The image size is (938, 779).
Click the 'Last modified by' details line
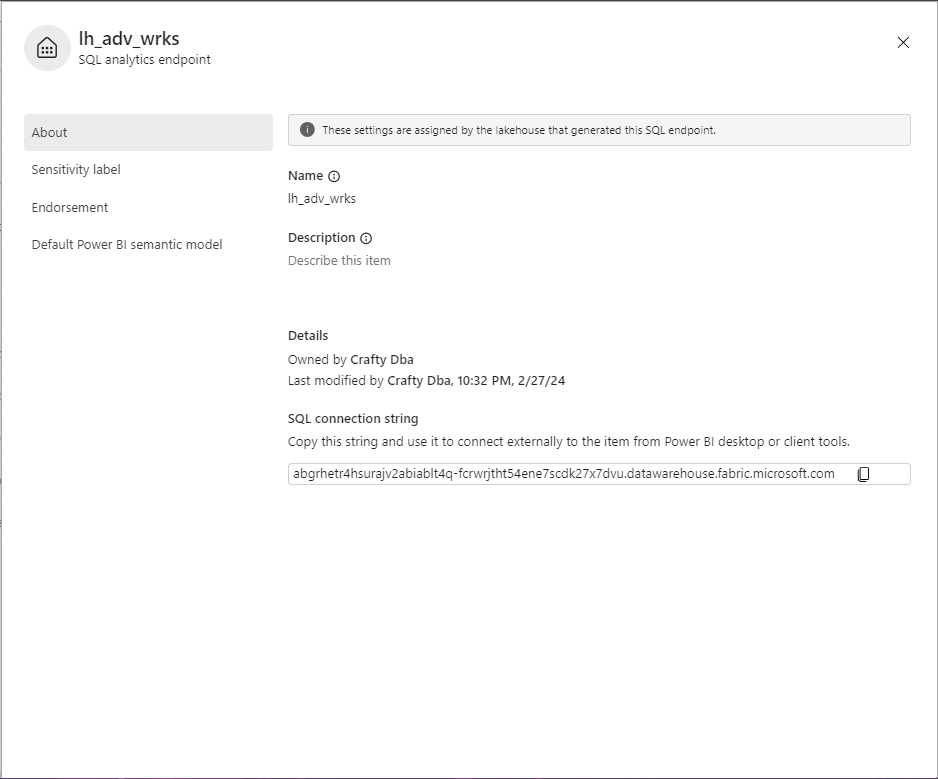426,381
